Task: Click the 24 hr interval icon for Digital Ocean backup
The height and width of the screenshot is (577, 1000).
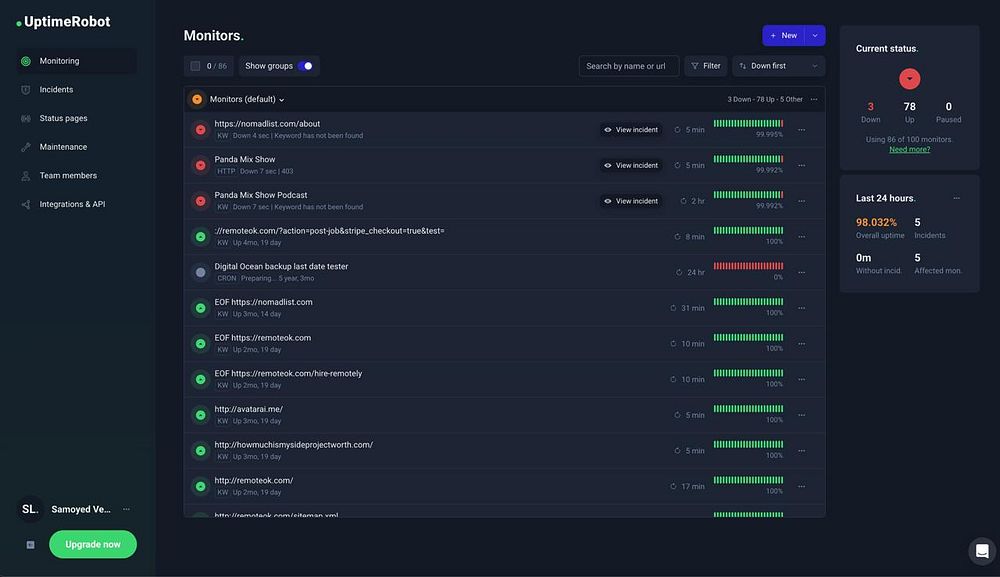Action: 679,273
